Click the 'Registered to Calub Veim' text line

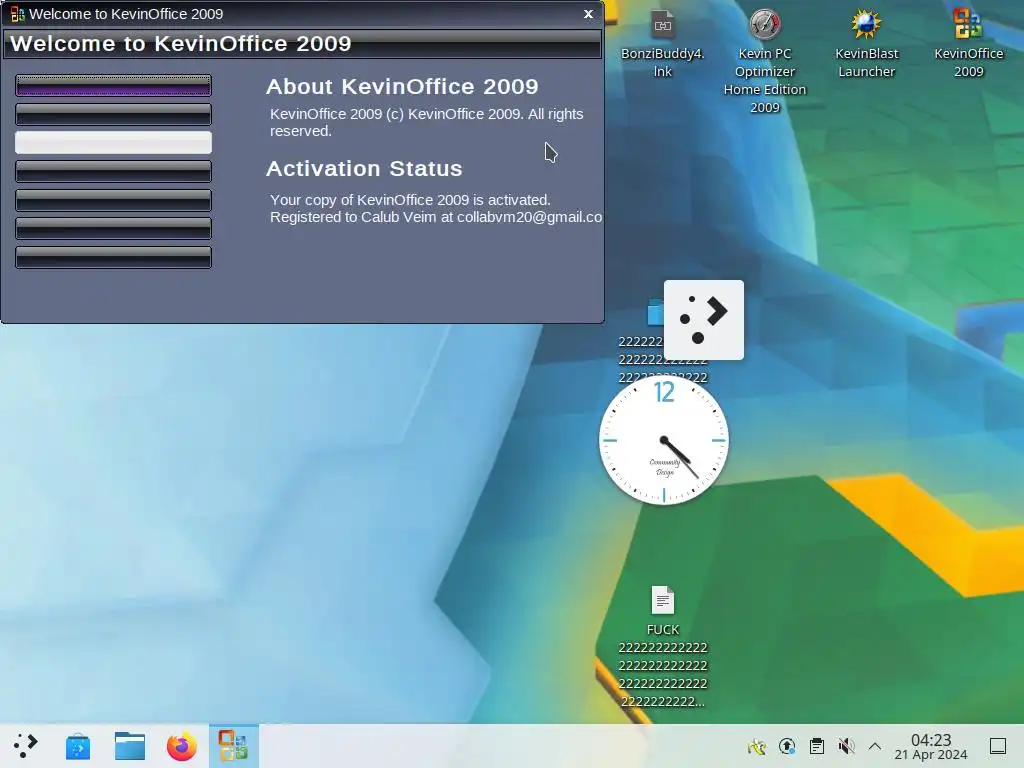pyautogui.click(x=436, y=217)
